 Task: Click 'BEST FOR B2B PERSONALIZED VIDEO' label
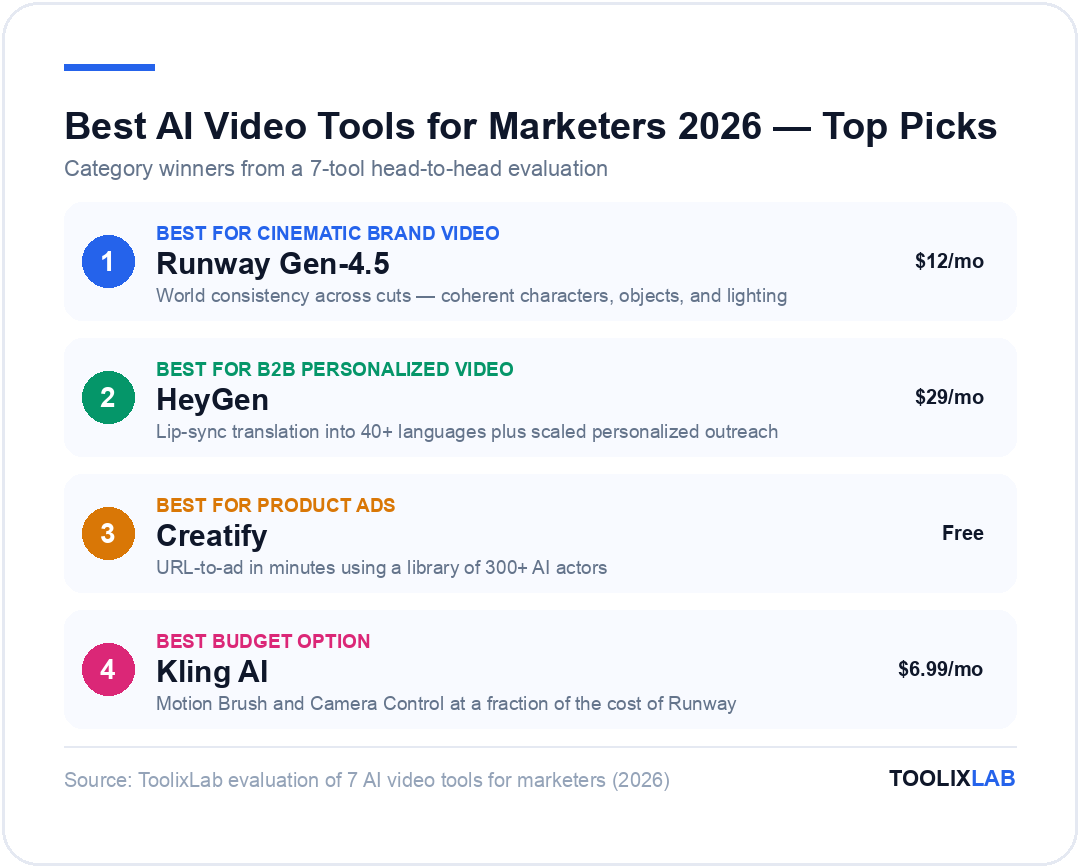(335, 369)
